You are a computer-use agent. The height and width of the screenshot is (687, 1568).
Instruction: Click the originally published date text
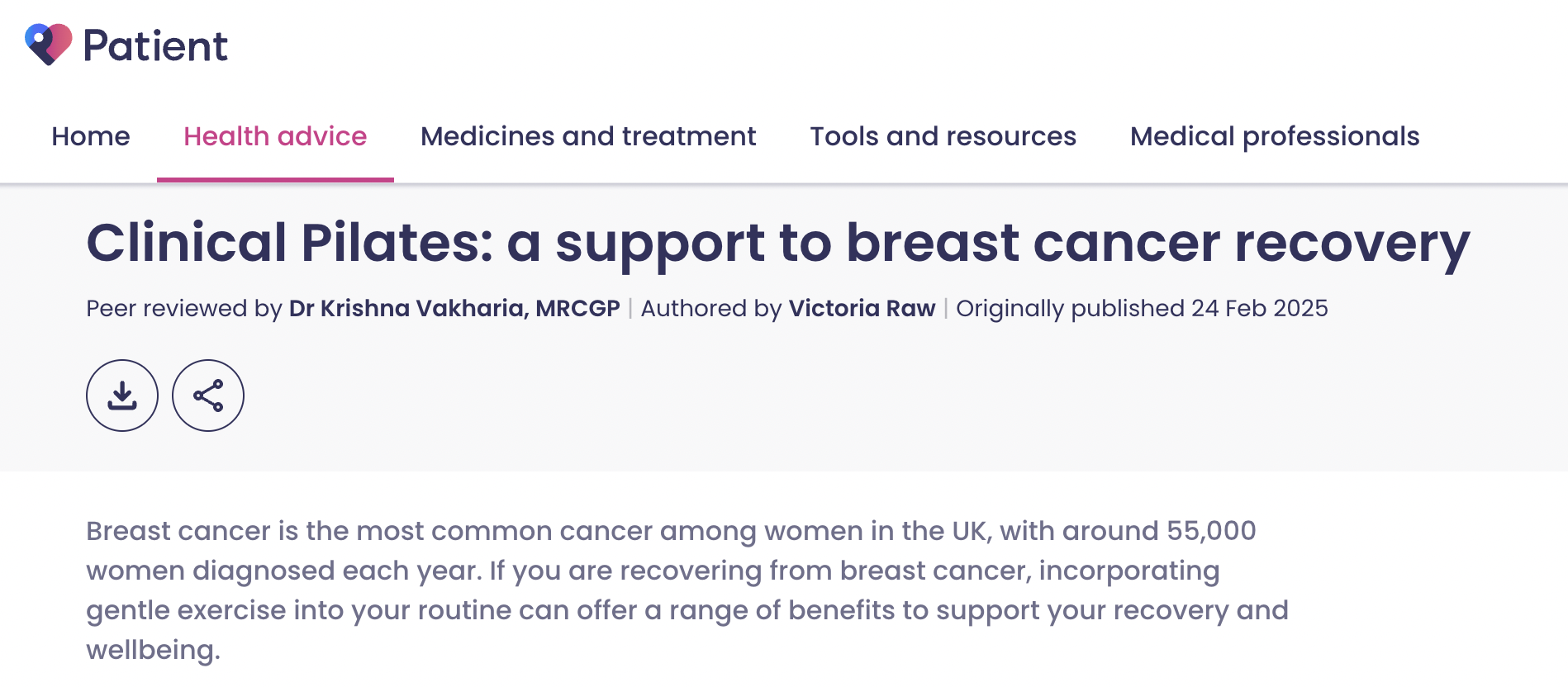[x=1142, y=308]
